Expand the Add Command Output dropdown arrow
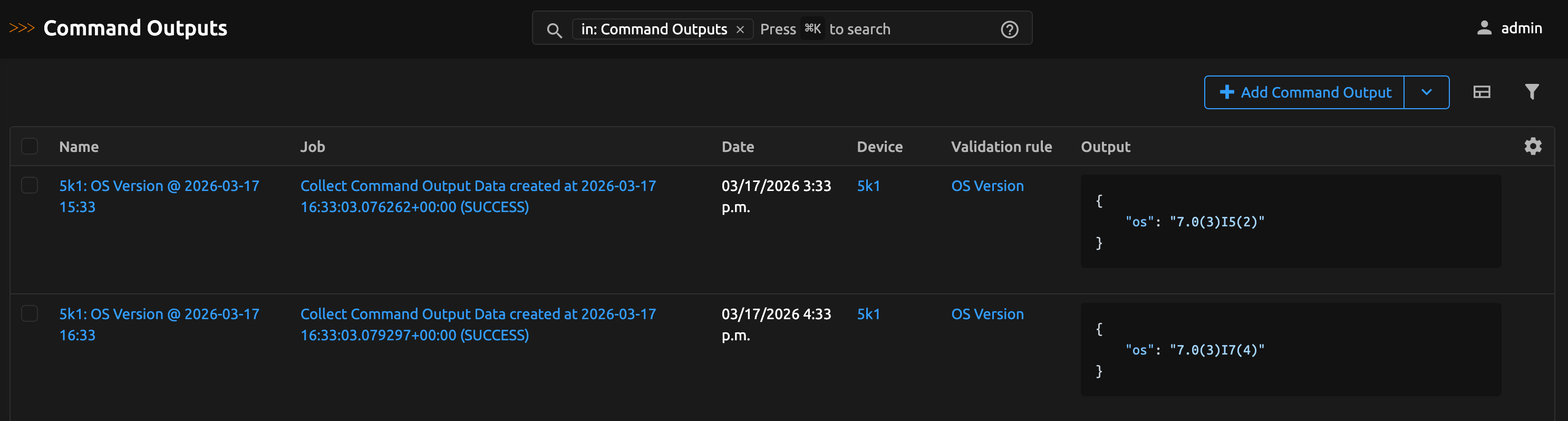The height and width of the screenshot is (421, 1568). pyautogui.click(x=1426, y=92)
